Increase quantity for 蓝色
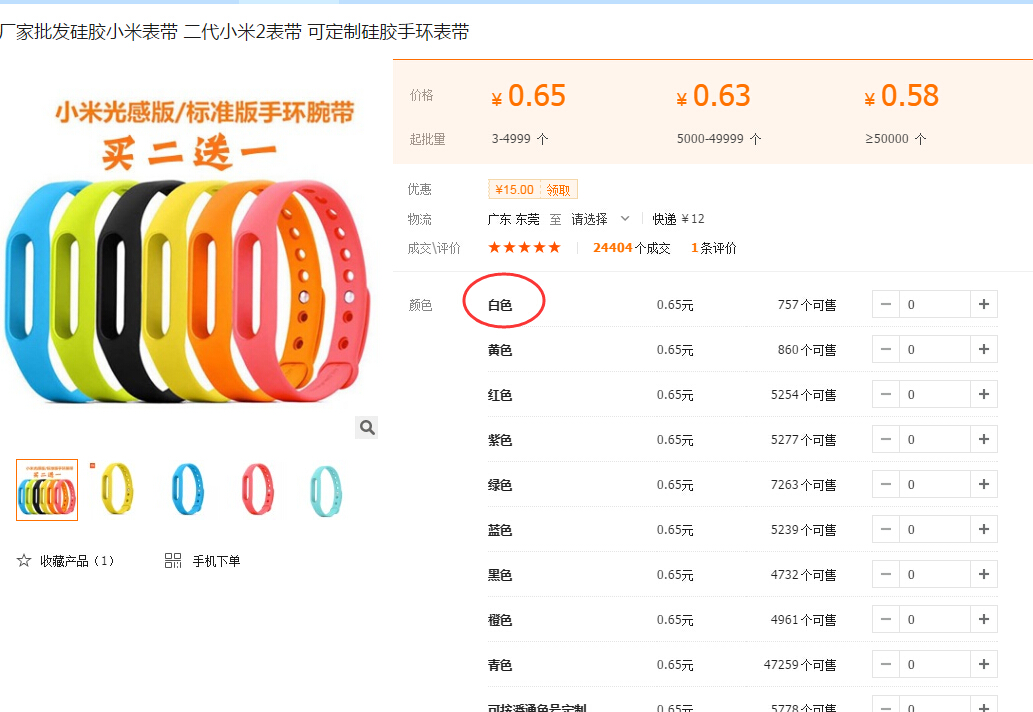 coord(984,529)
